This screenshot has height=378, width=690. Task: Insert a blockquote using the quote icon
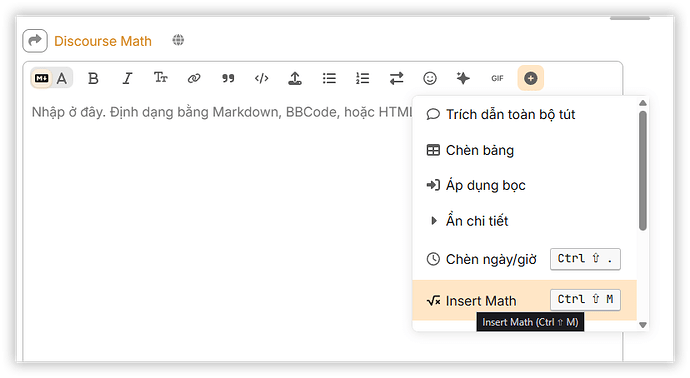tap(228, 78)
